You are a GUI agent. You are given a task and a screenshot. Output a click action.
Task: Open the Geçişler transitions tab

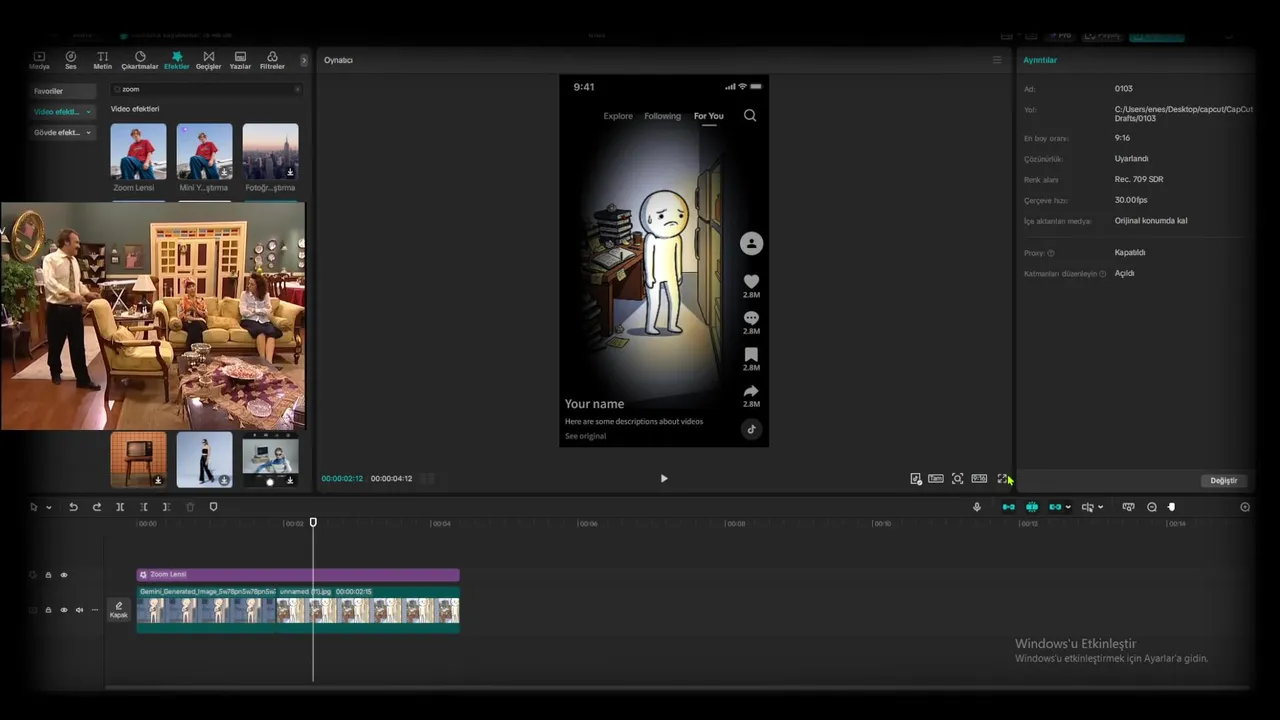click(208, 60)
